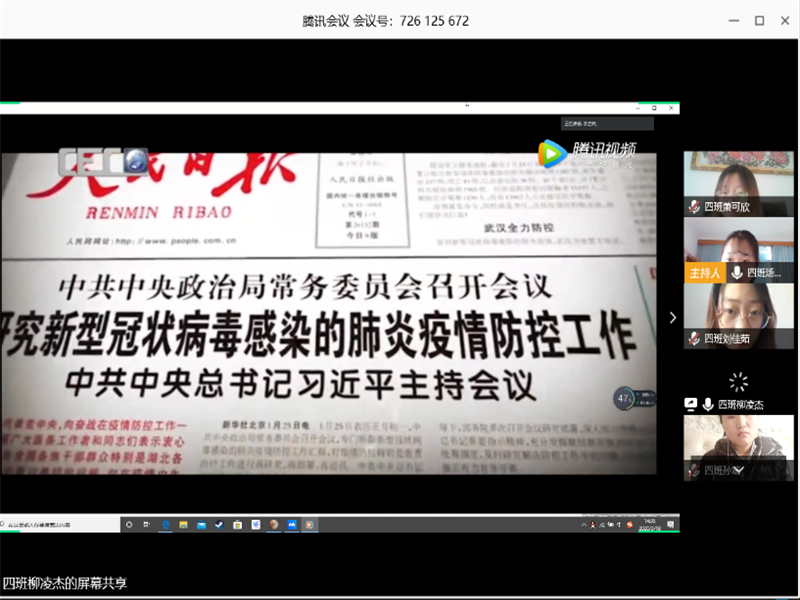Maximize the shared inner window
The height and width of the screenshot is (600, 800).
click(655, 108)
